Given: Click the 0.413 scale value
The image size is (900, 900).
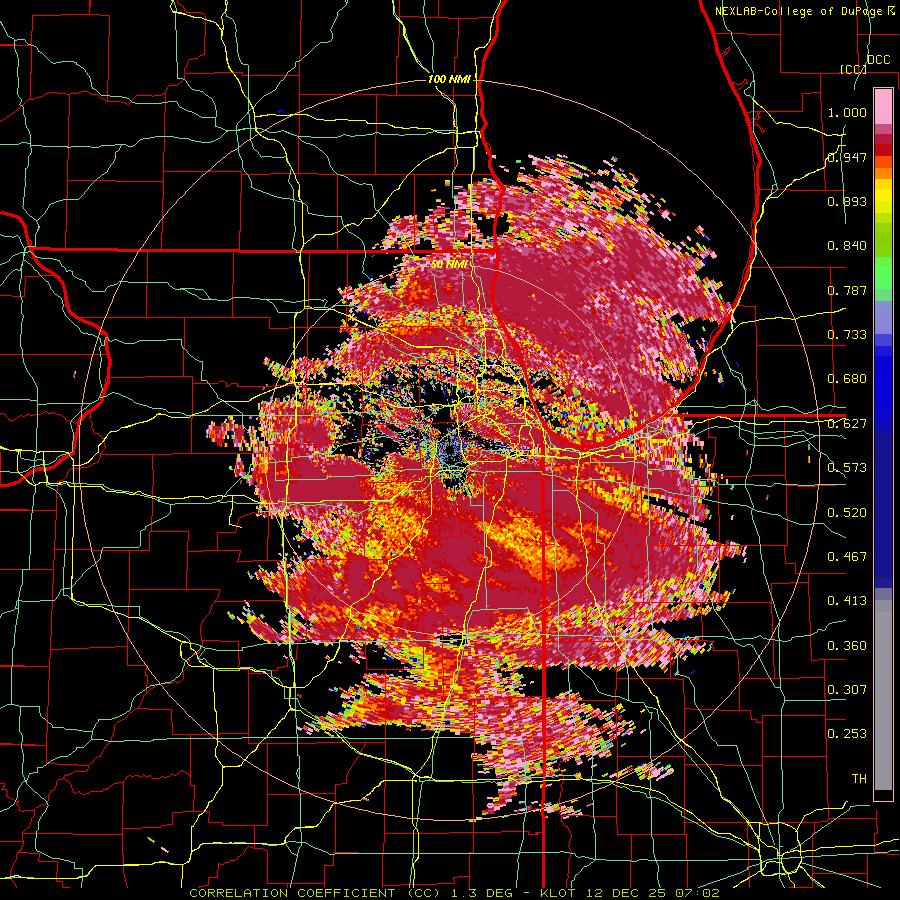Looking at the screenshot, I should pyautogui.click(x=847, y=601).
